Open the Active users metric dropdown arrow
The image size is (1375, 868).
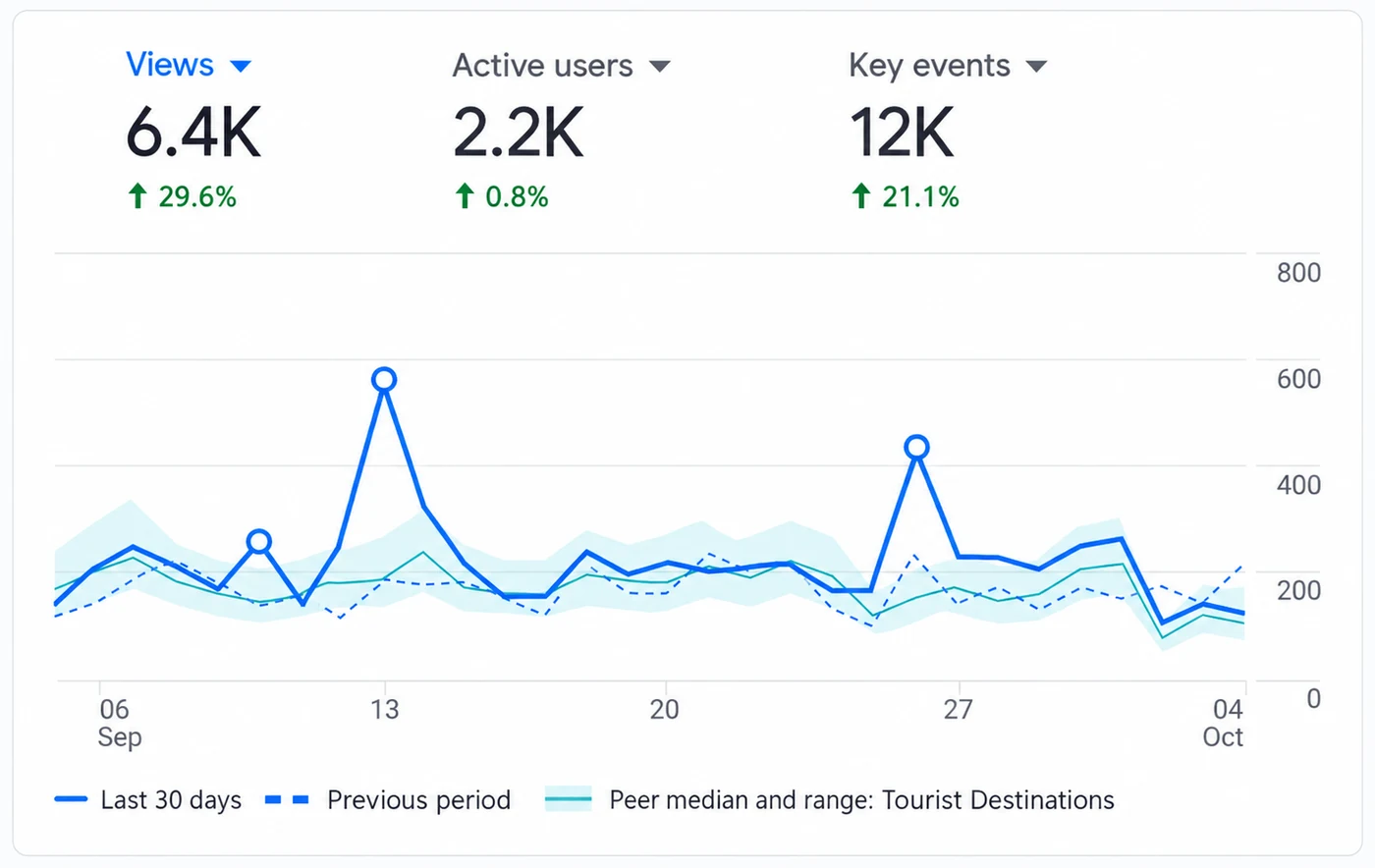(x=660, y=67)
